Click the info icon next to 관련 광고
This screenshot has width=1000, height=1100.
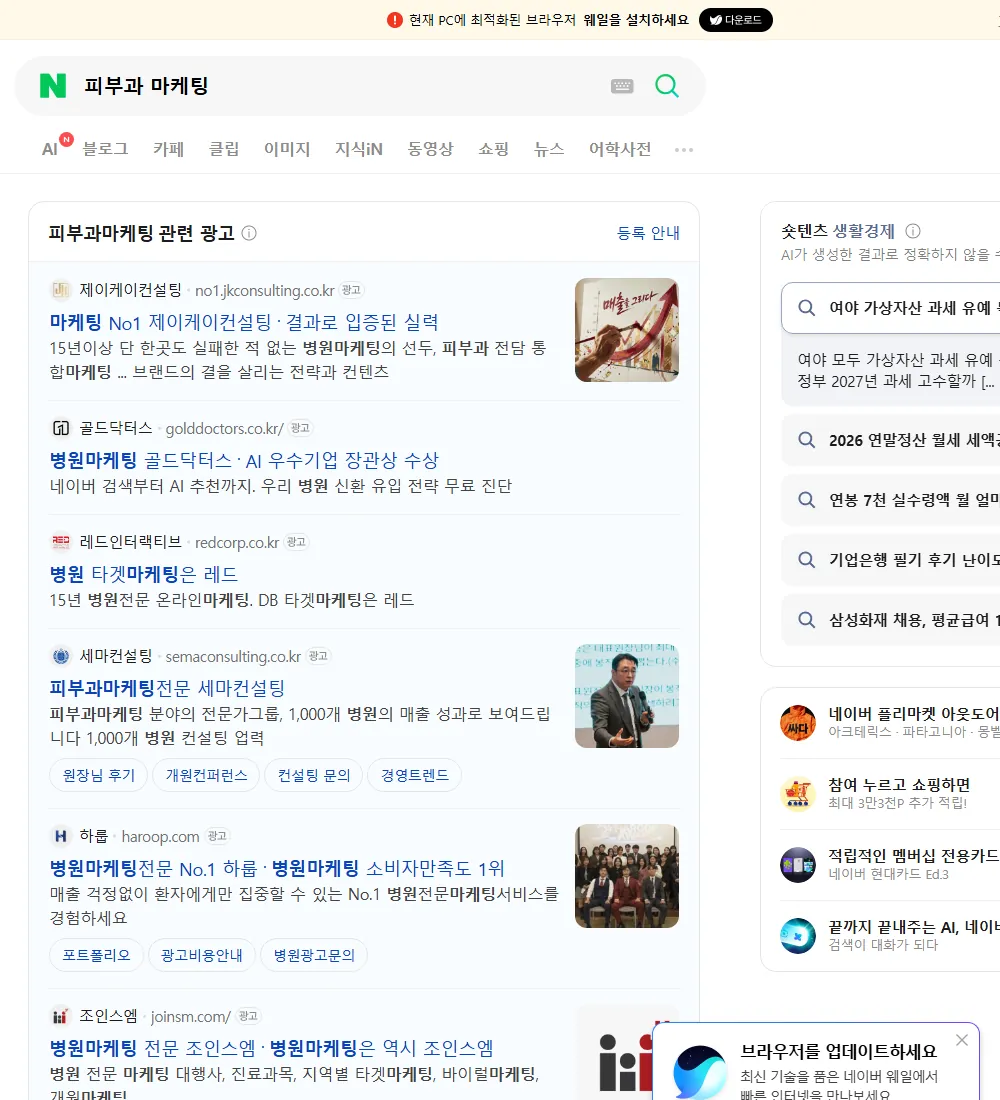pos(249,233)
